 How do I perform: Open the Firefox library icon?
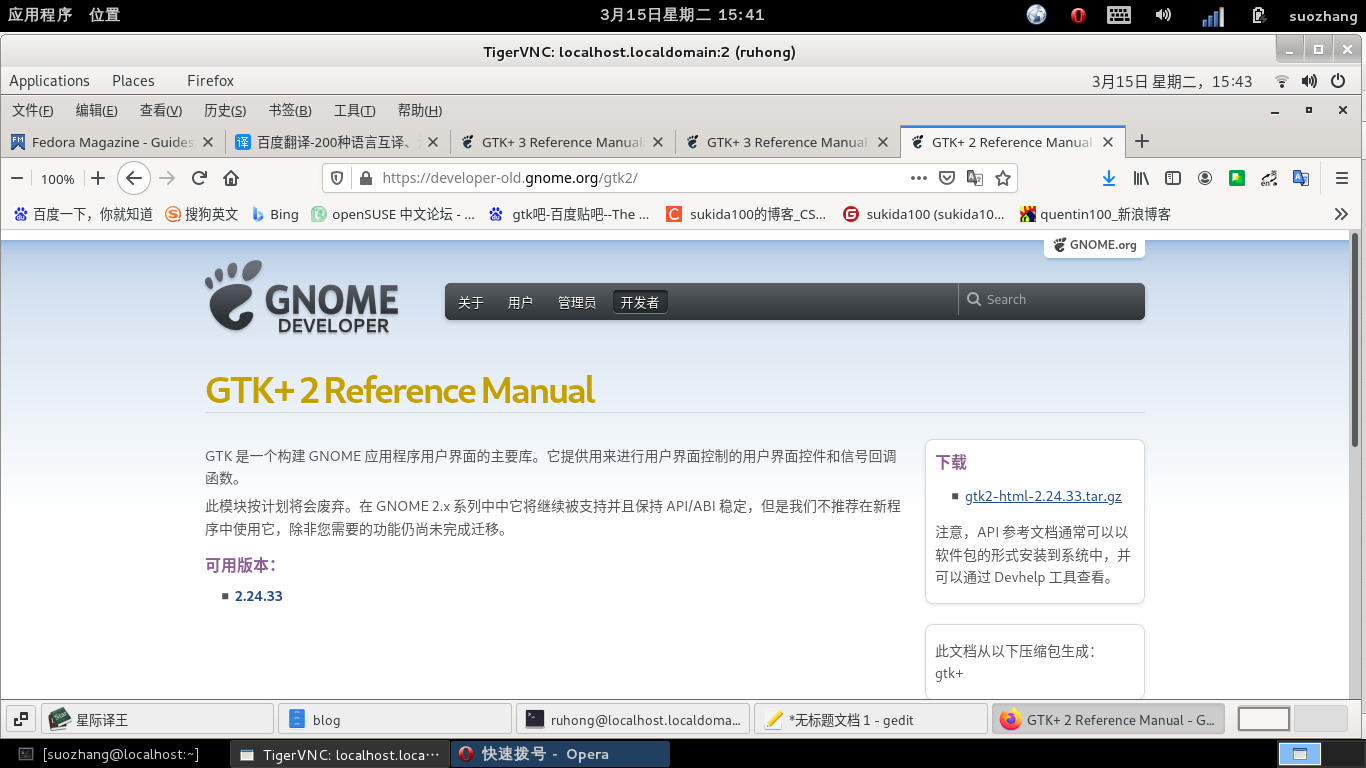coord(1141,178)
